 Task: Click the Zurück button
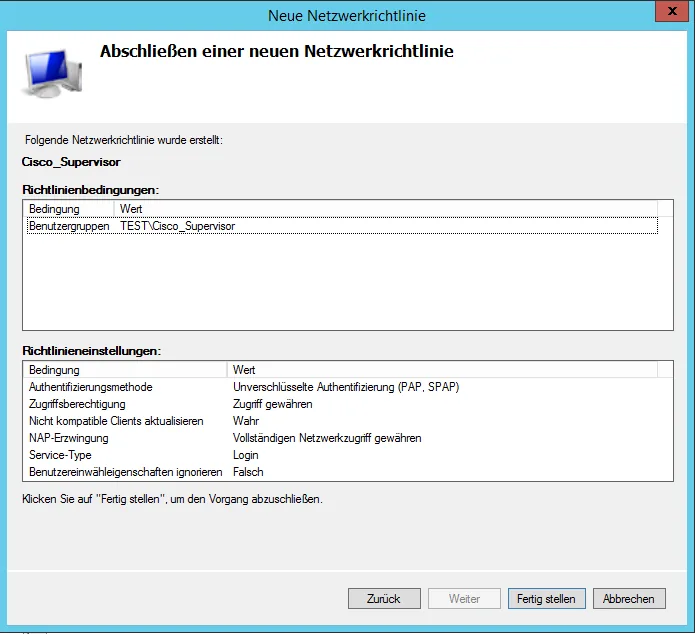384,599
